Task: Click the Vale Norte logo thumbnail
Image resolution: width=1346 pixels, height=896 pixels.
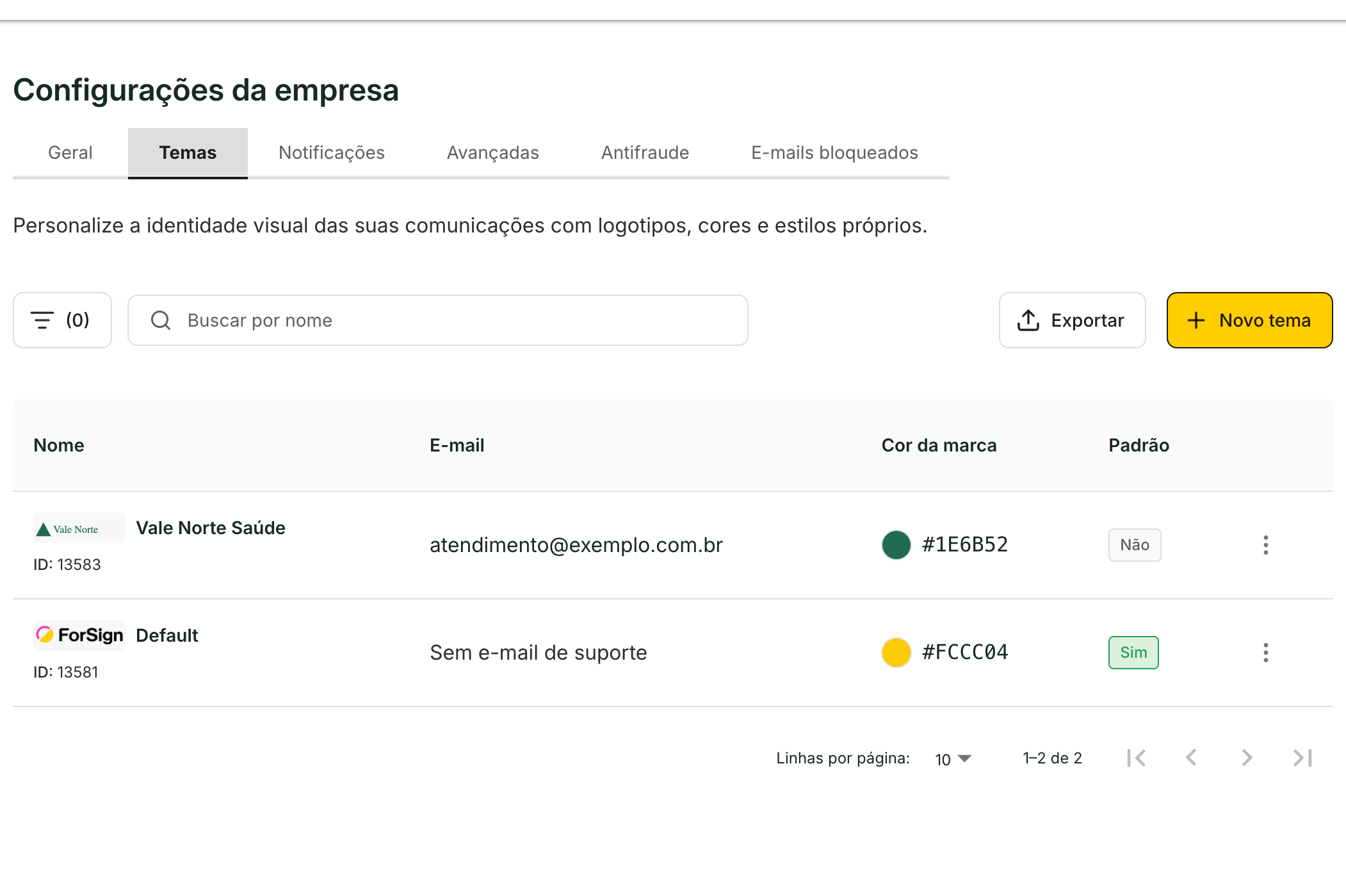Action: click(x=79, y=528)
